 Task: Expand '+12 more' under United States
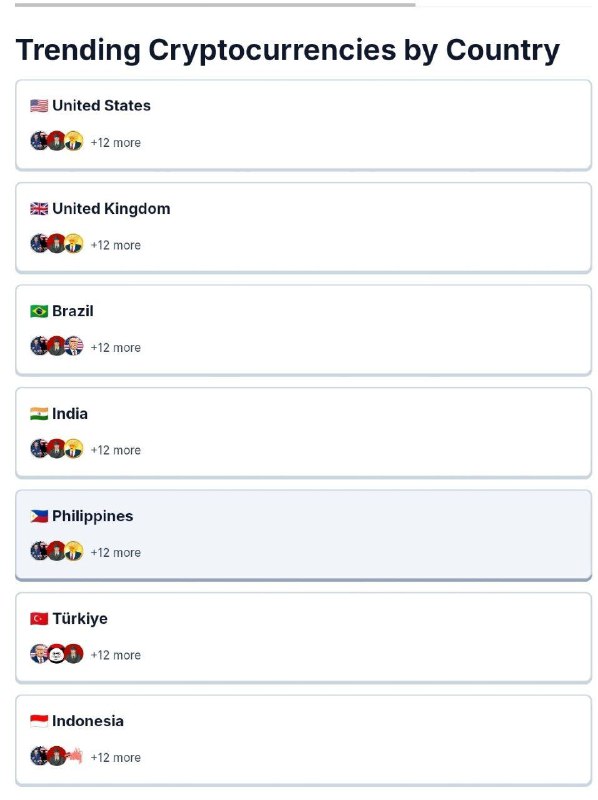tap(115, 142)
